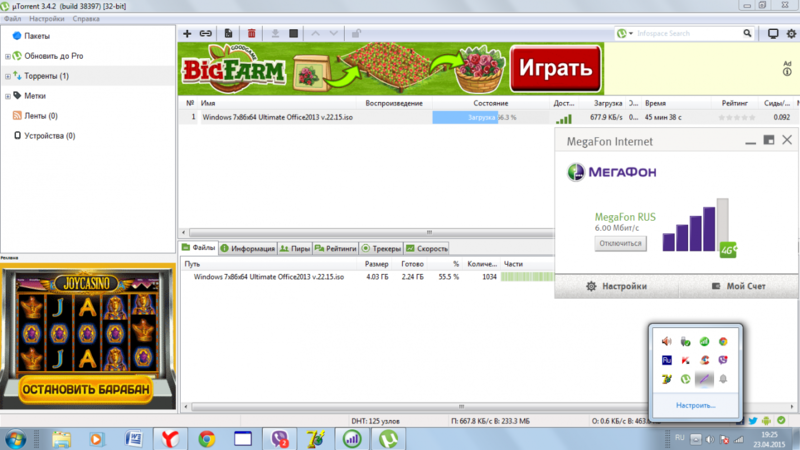The image size is (800, 450).
Task: Open preferences with the gear icon
Action: (x=791, y=34)
